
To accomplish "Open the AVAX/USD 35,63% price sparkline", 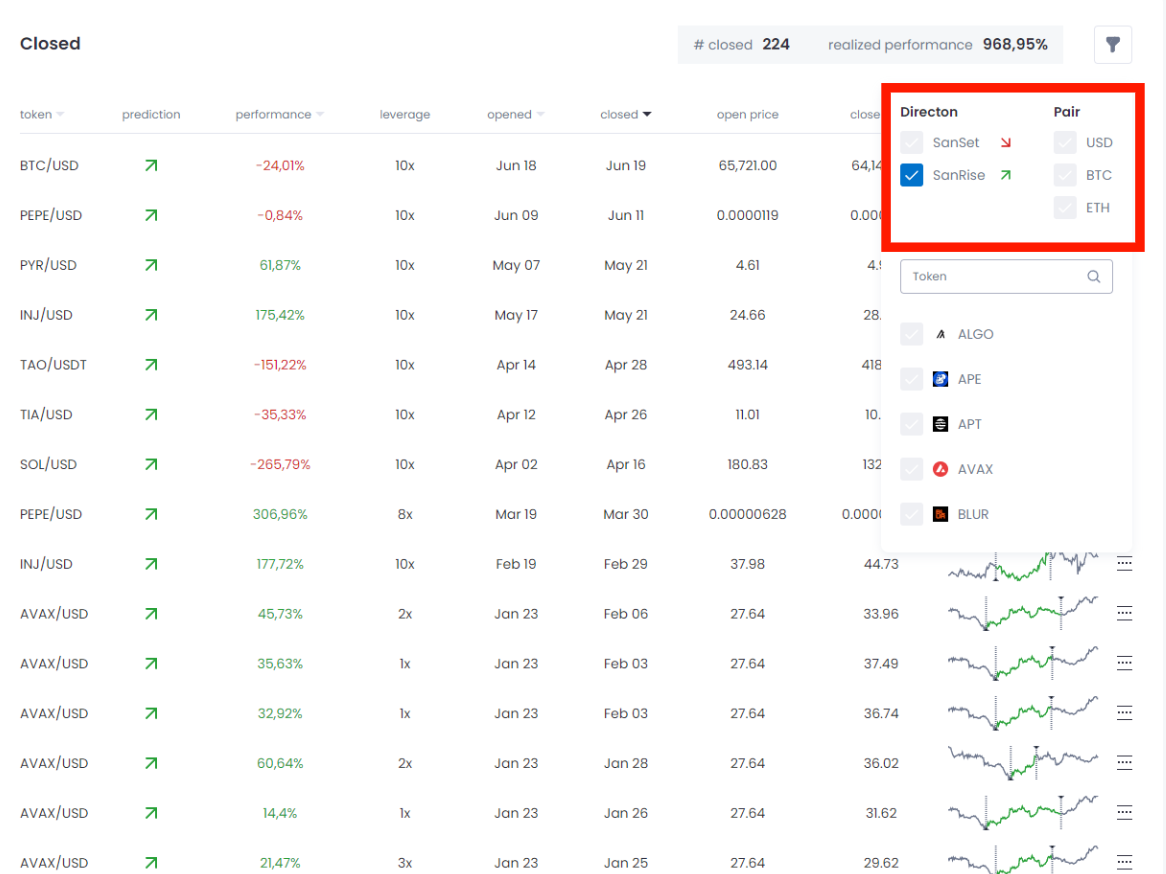I will [x=1022, y=663].
